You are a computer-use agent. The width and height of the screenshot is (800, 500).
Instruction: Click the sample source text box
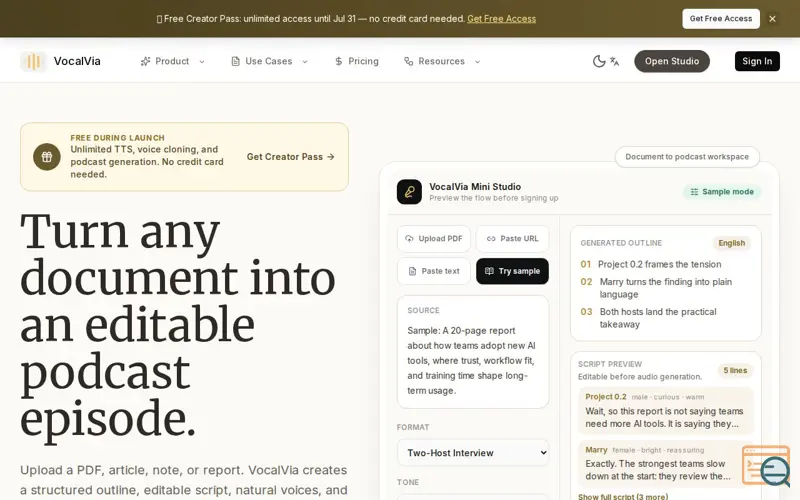[x=473, y=352]
